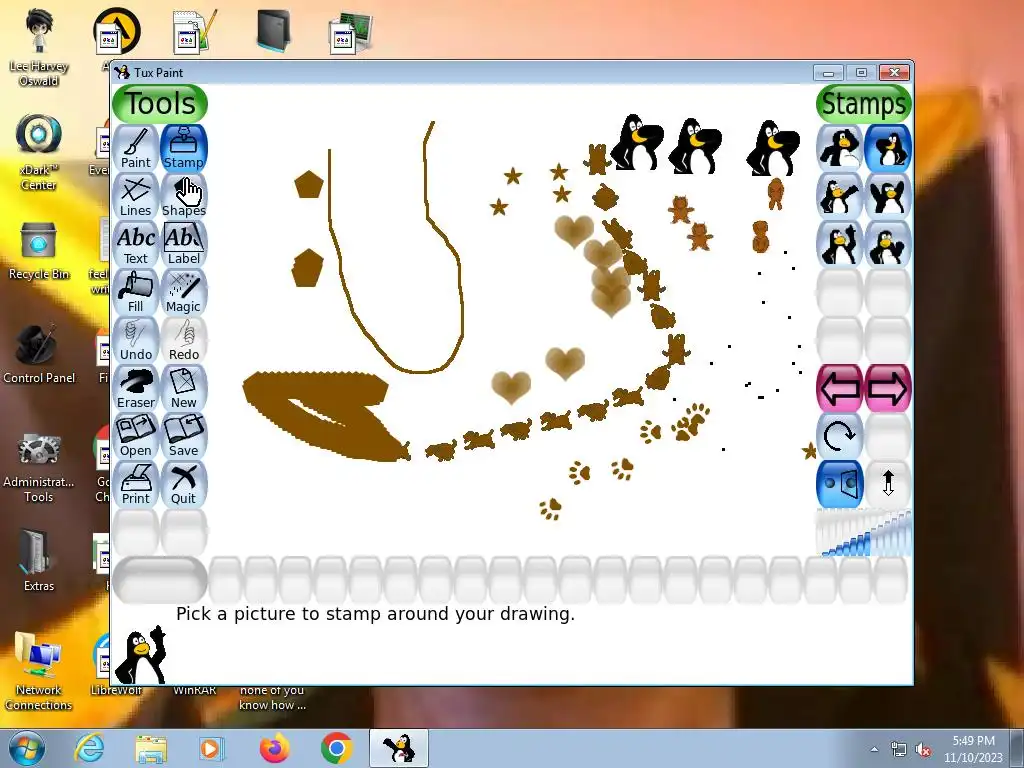Choose the highlighted Tux stamp, hand on hip
Screen dimensions: 1024x768
pos(888,148)
